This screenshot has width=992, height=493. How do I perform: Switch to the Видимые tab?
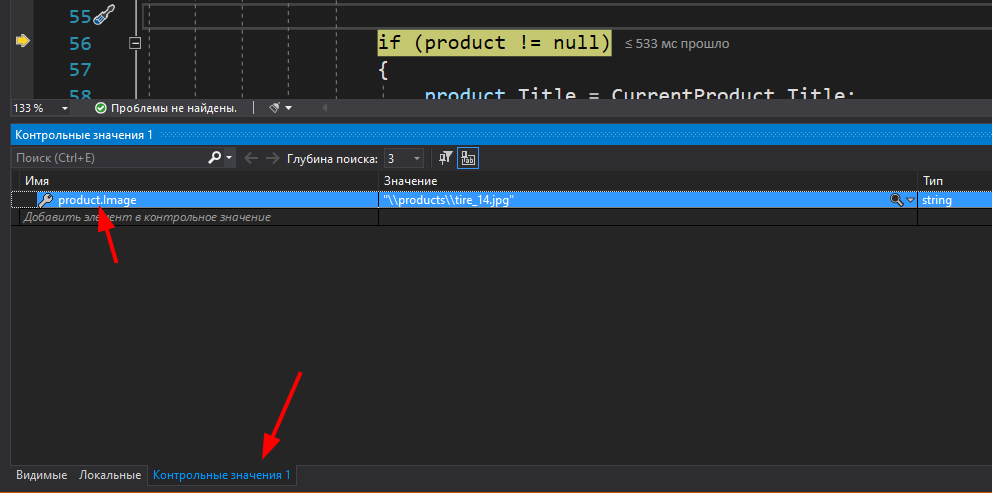[x=41, y=475]
